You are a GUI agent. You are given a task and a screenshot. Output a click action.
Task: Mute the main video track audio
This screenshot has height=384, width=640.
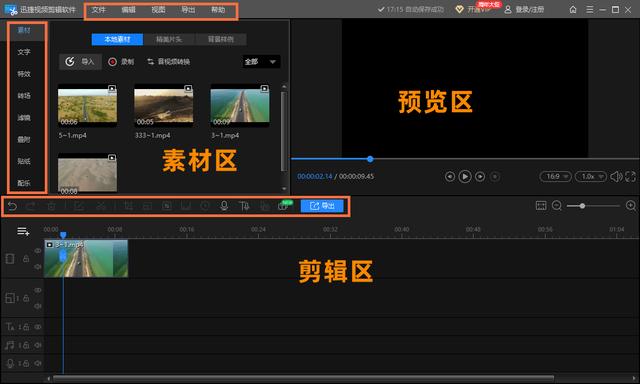38,266
